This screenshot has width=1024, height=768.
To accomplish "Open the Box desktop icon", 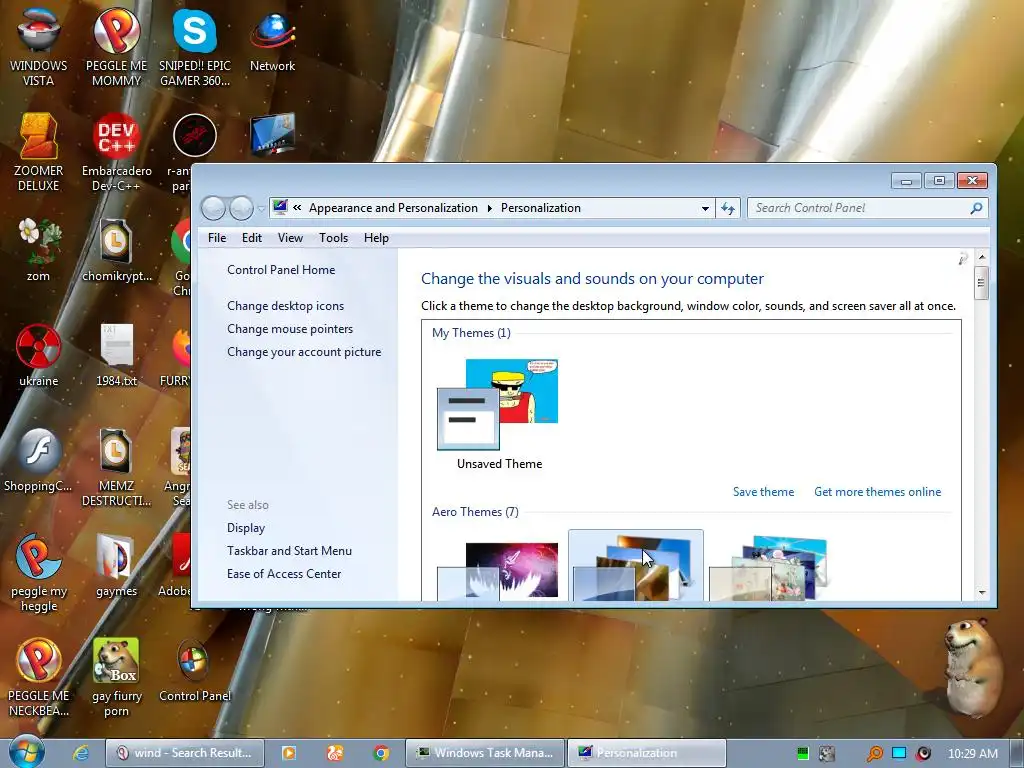I will [x=116, y=678].
